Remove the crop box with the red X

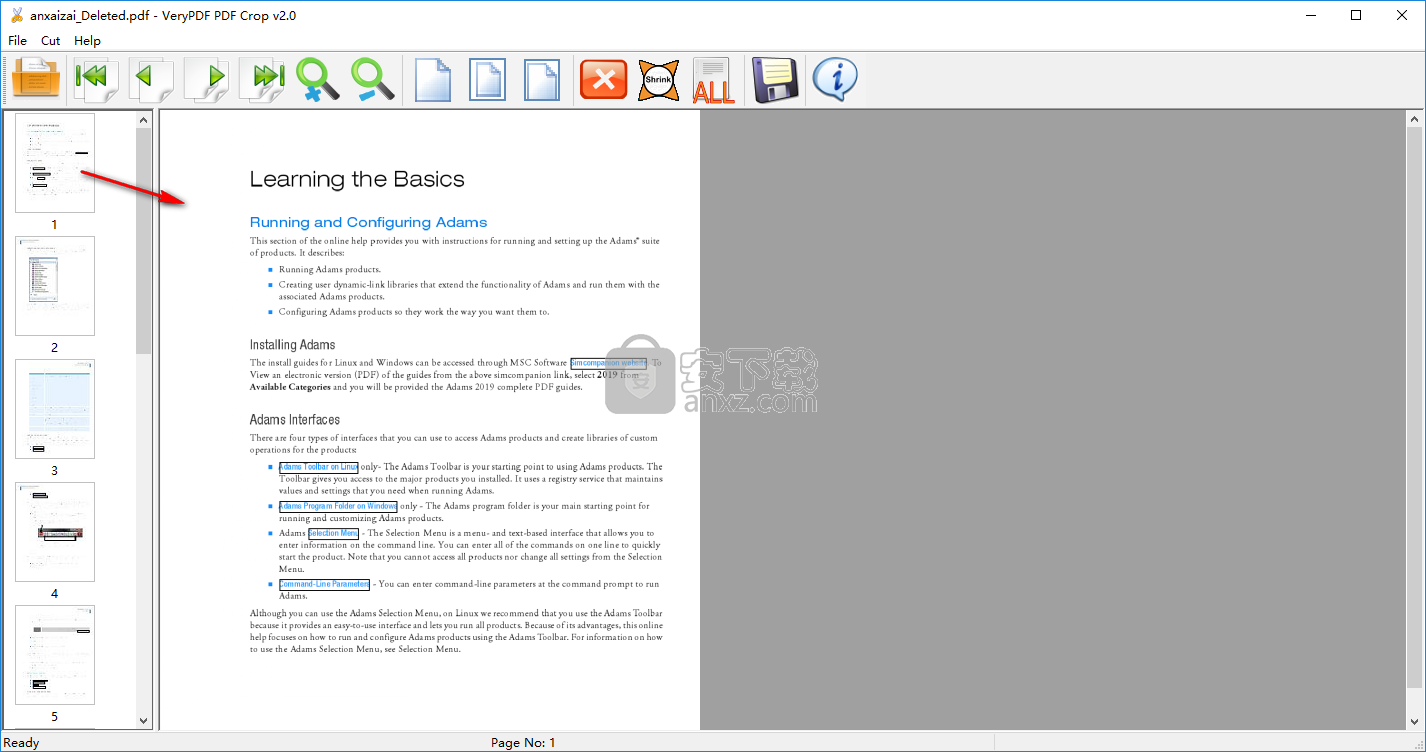[604, 79]
